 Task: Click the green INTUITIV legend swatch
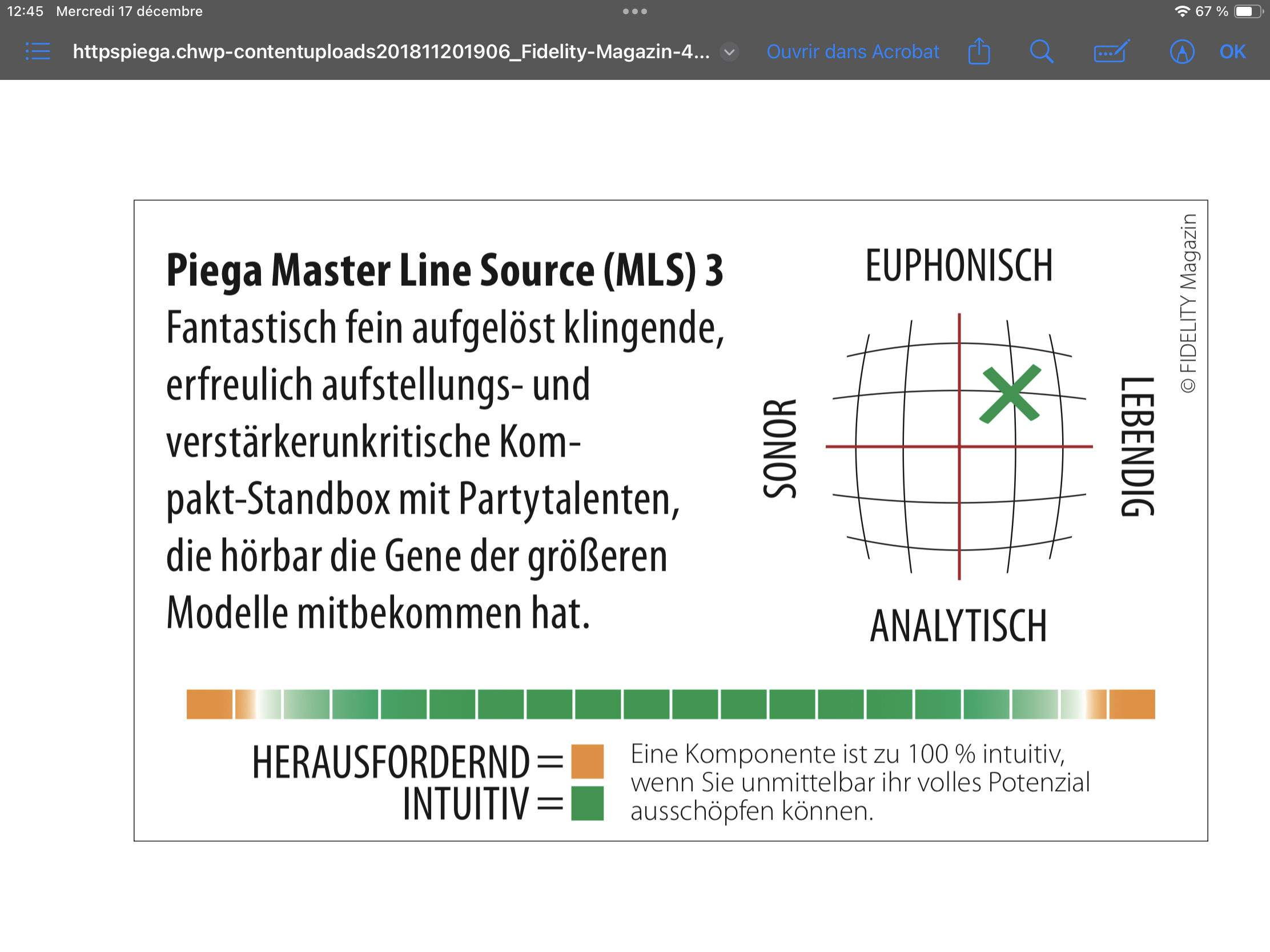click(587, 804)
